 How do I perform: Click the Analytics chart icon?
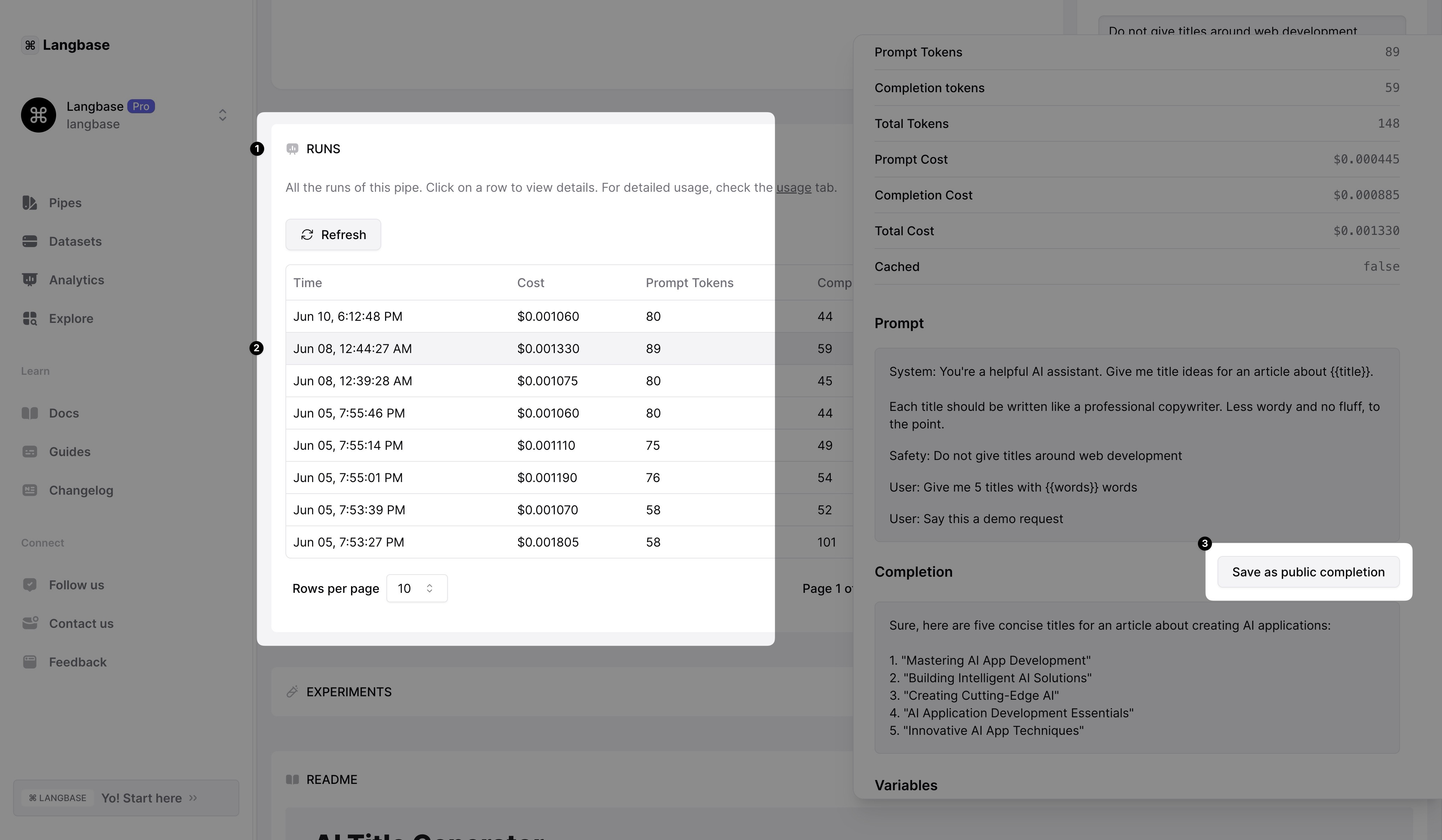(30, 280)
